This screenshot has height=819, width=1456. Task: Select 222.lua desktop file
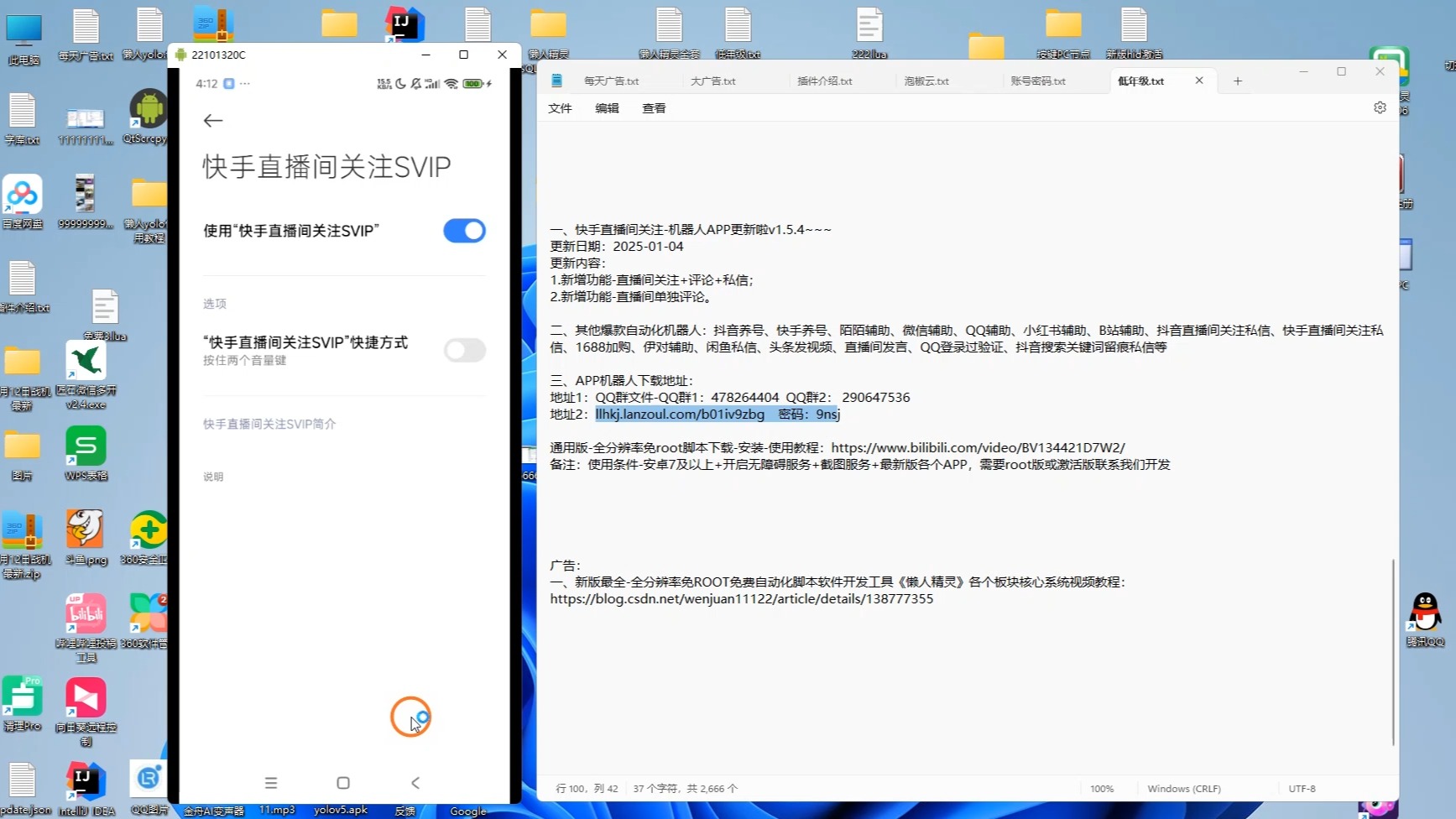coord(869,34)
